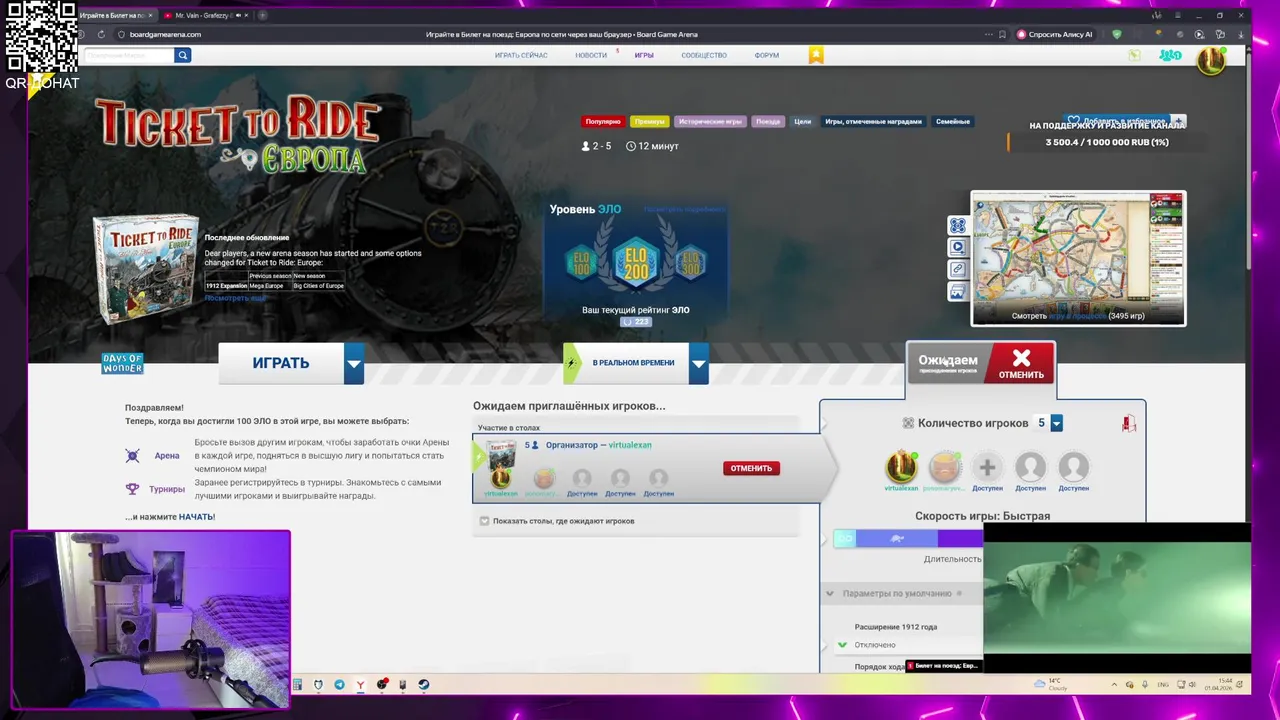
Task: Click the 'Турниры' label
Action: pyautogui.click(x=167, y=489)
